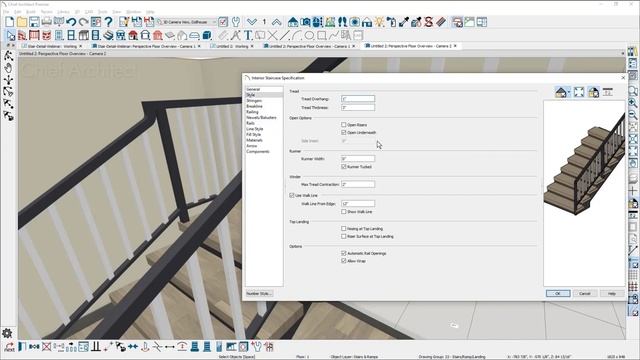Select General in the dialog's panel list
640x360 pixels.
pos(253,89)
